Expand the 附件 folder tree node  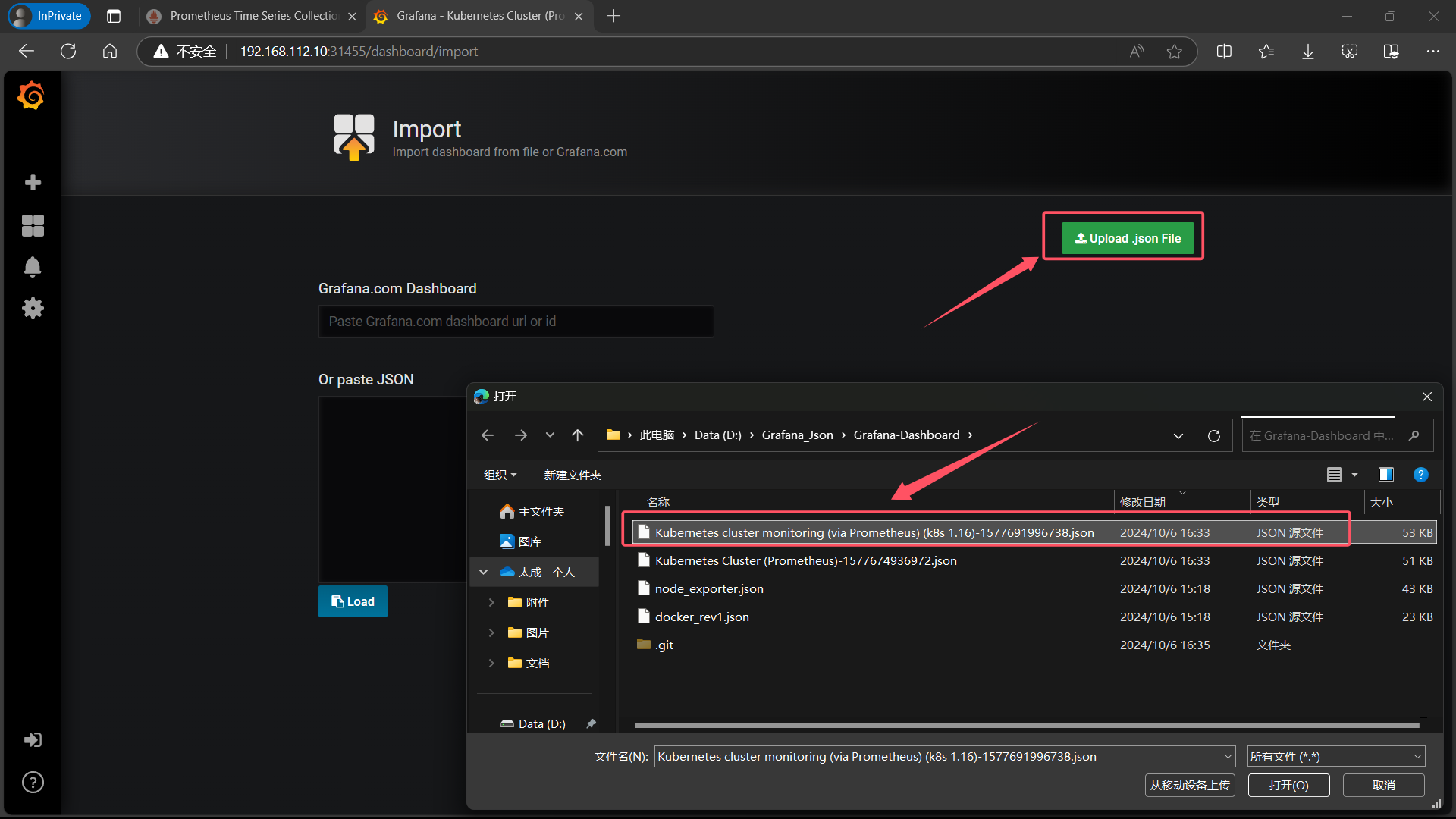[491, 602]
